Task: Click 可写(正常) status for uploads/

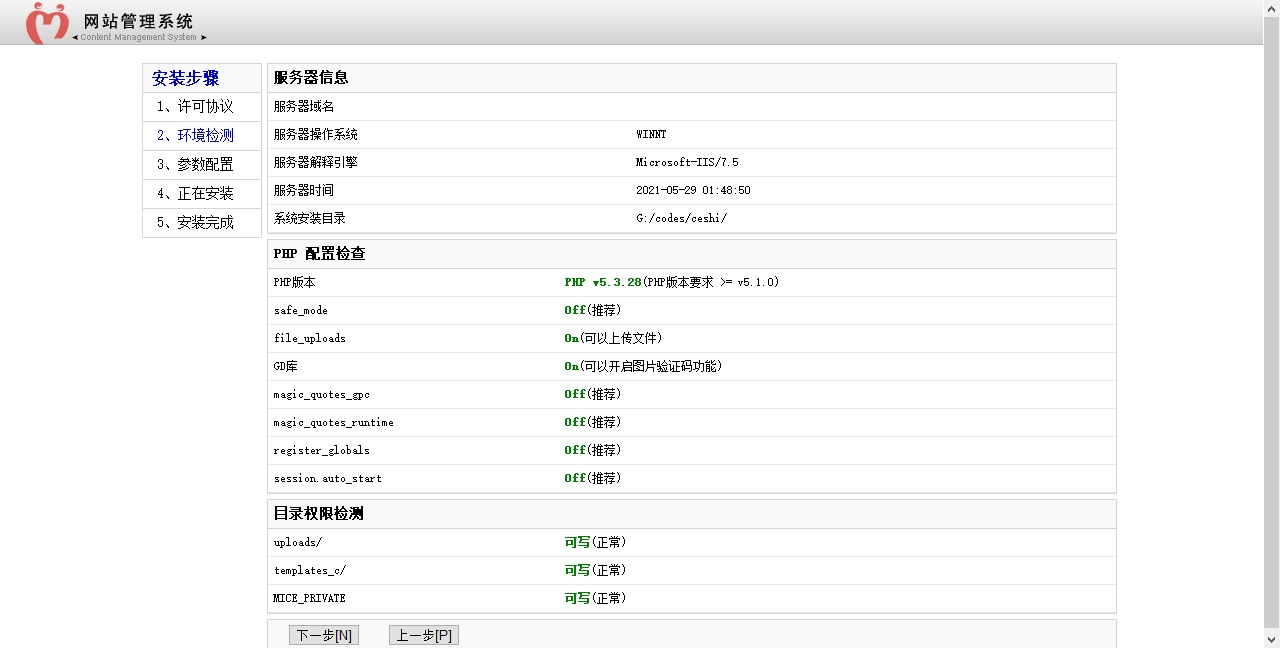Action: click(x=595, y=543)
